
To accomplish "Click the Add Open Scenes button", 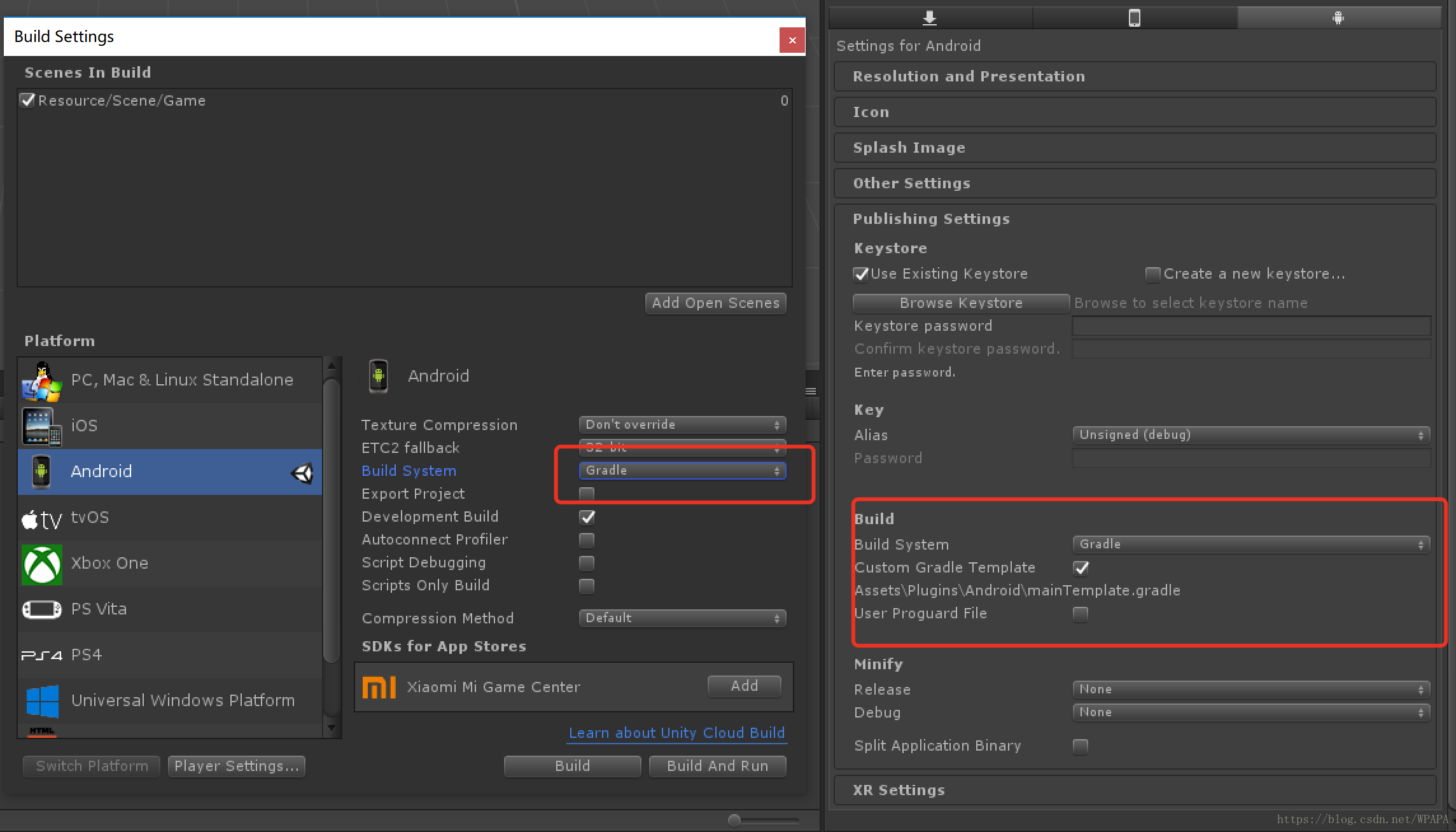I will click(x=715, y=303).
